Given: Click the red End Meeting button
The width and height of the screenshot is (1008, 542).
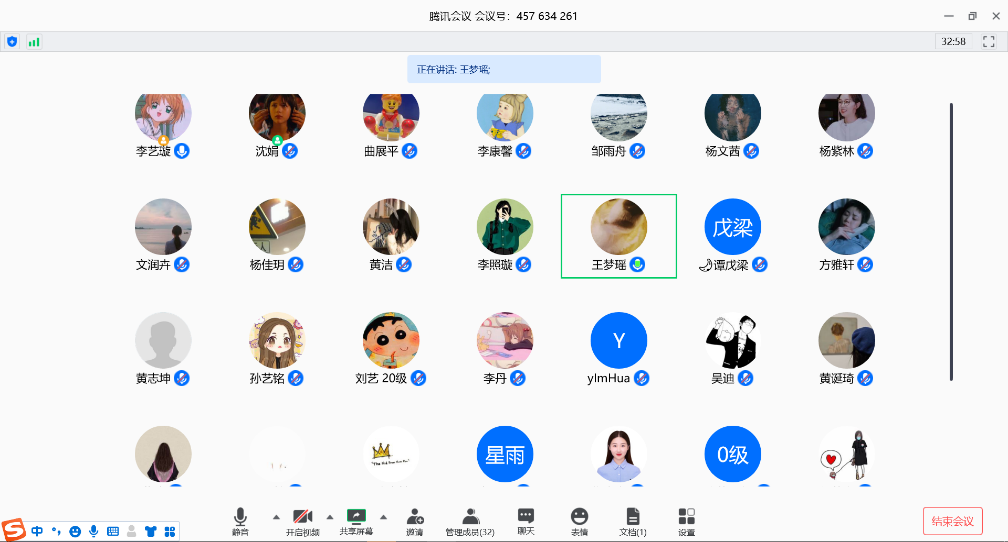Looking at the screenshot, I should point(952,521).
